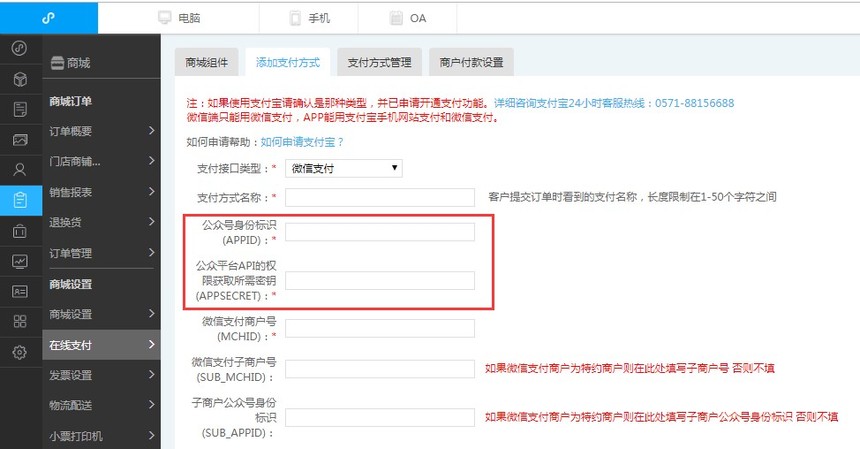Click the SUB_APPID input field
The width and height of the screenshot is (860, 449).
pyautogui.click(x=380, y=417)
